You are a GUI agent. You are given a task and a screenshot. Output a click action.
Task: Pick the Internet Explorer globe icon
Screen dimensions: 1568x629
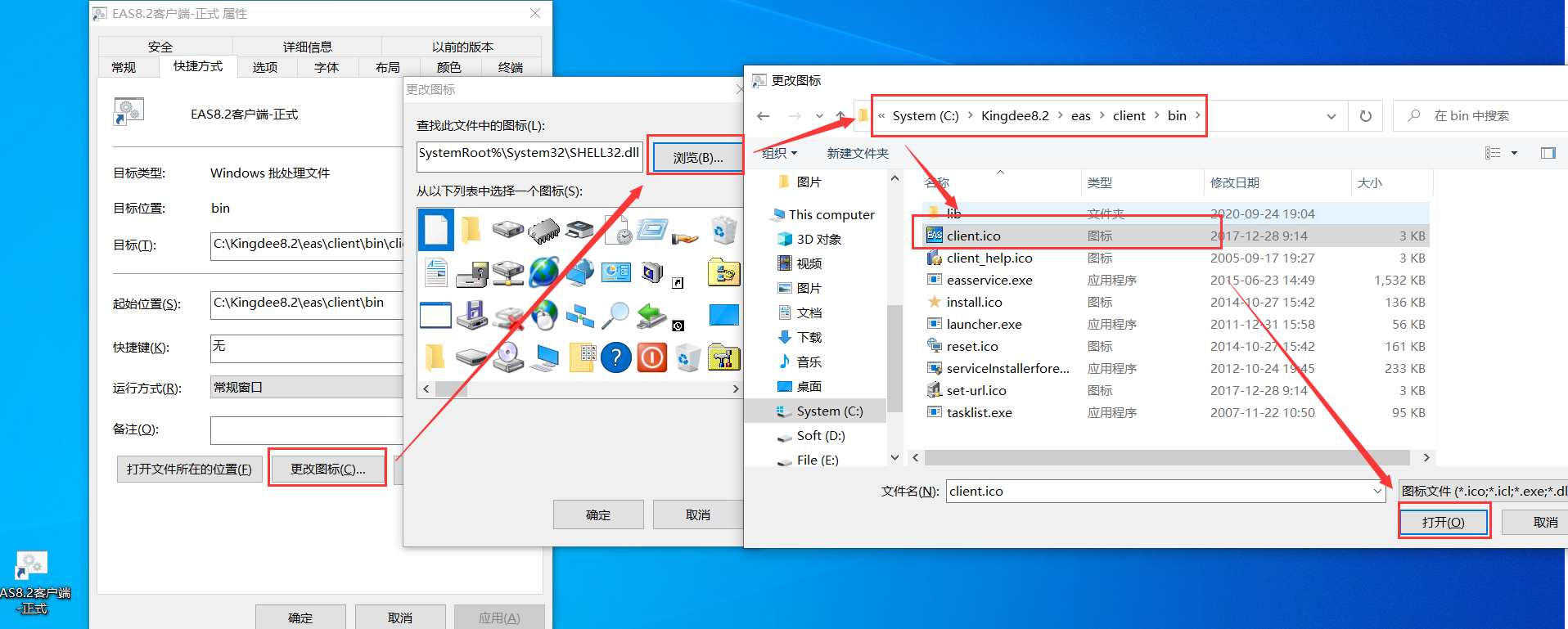(x=544, y=272)
